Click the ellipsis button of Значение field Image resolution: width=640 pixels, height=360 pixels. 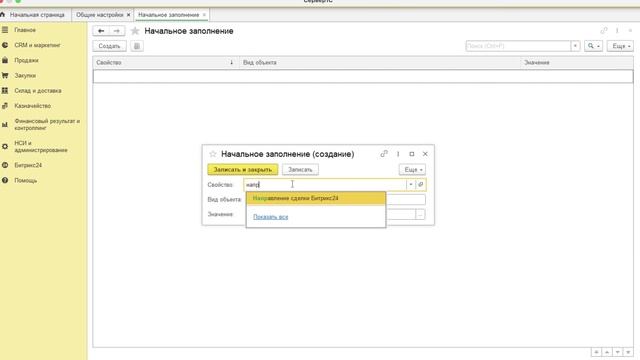420,214
